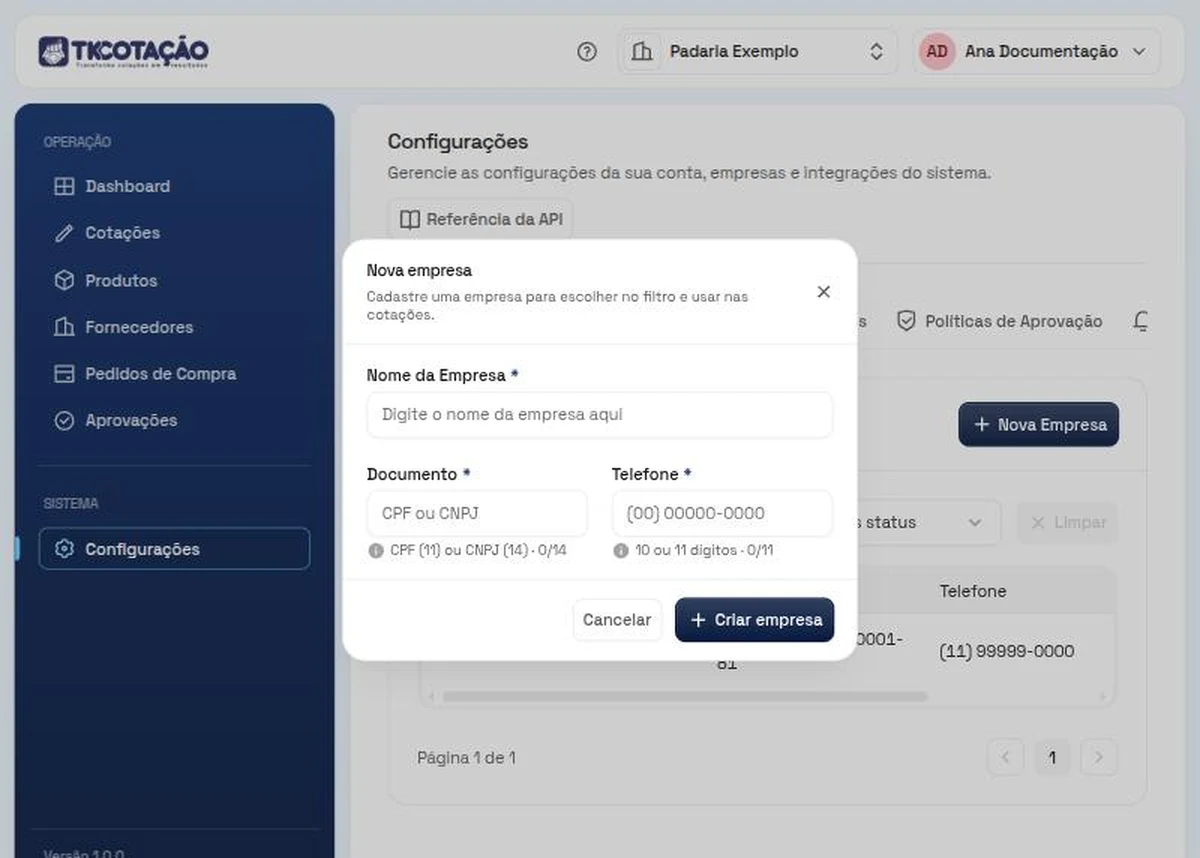Click Criar empresa button
The width and height of the screenshot is (1200, 858).
[754, 620]
